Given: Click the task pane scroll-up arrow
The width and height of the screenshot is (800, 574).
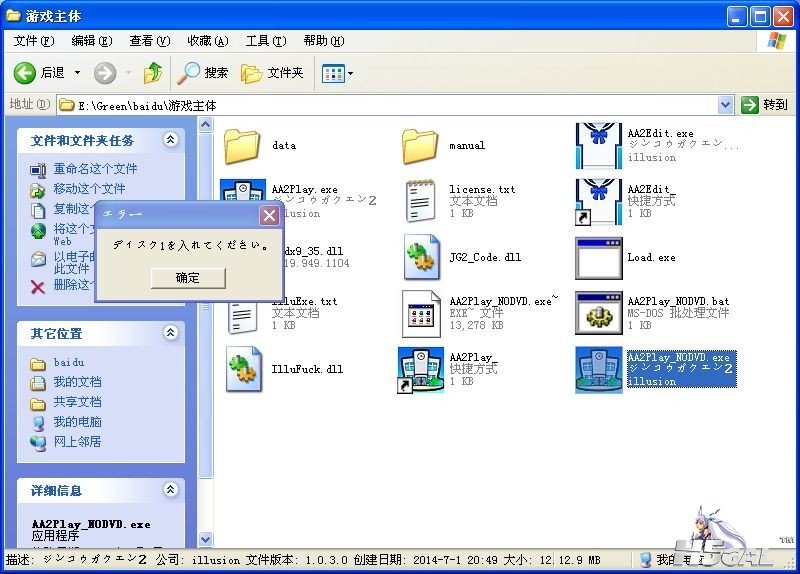Looking at the screenshot, I should click(206, 124).
